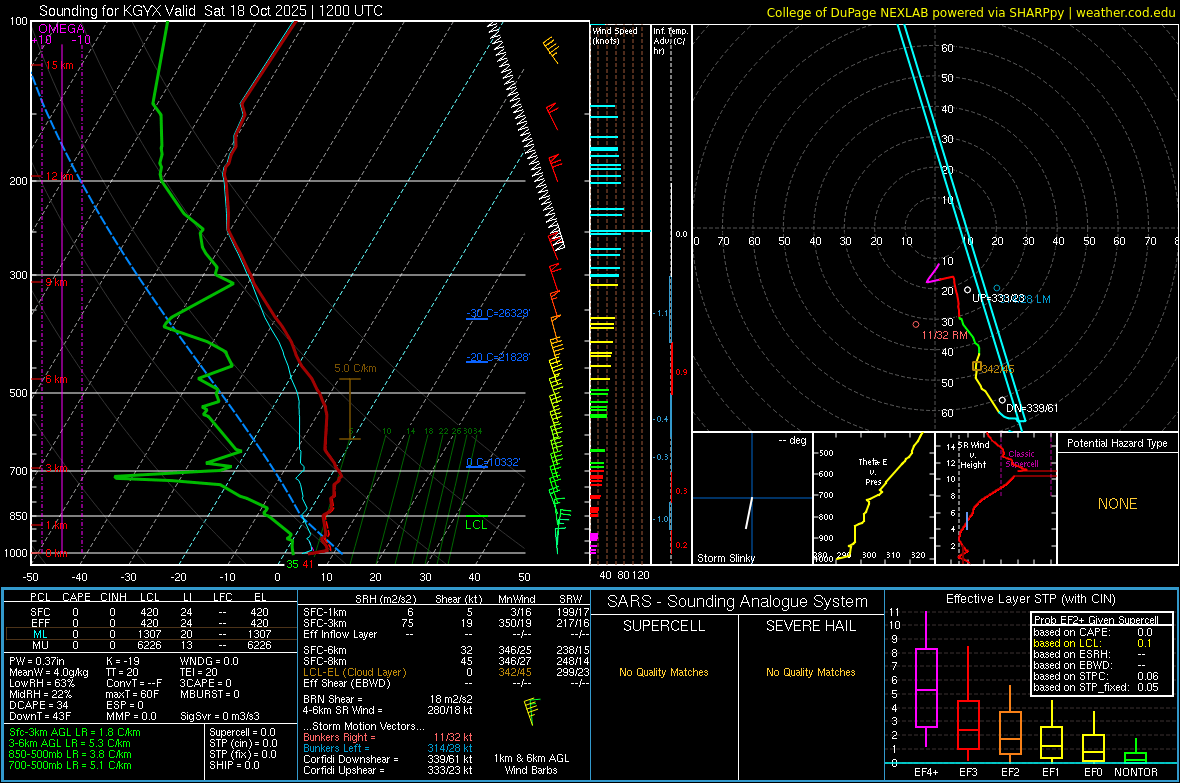Click the 12 km height marker

(59, 176)
